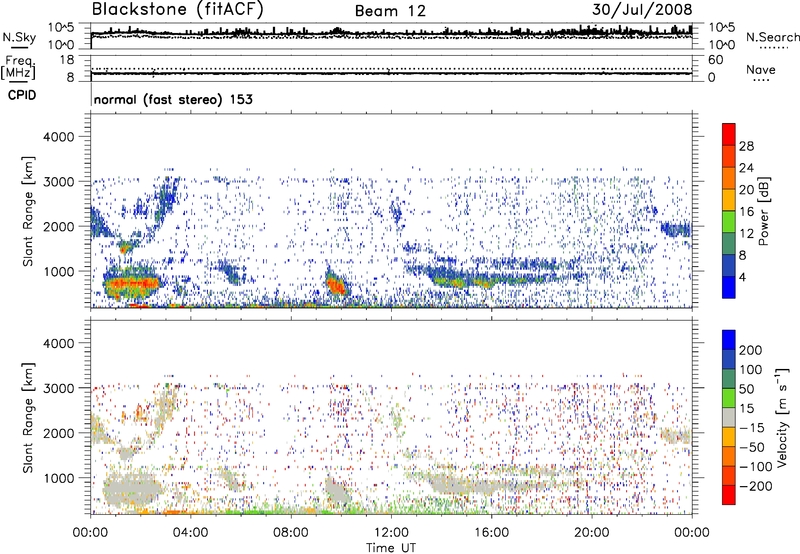Click the '20:00' time axis tick label
The image size is (800, 554).
(592, 533)
